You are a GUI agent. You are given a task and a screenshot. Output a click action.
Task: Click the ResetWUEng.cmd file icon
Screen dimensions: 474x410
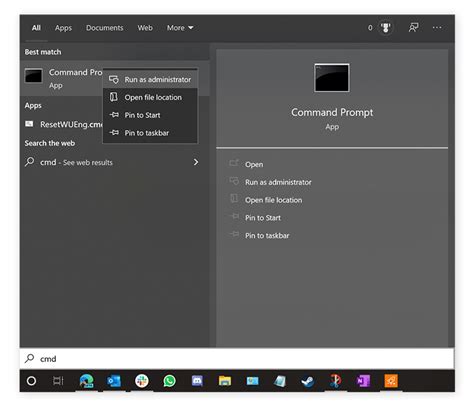point(29,124)
